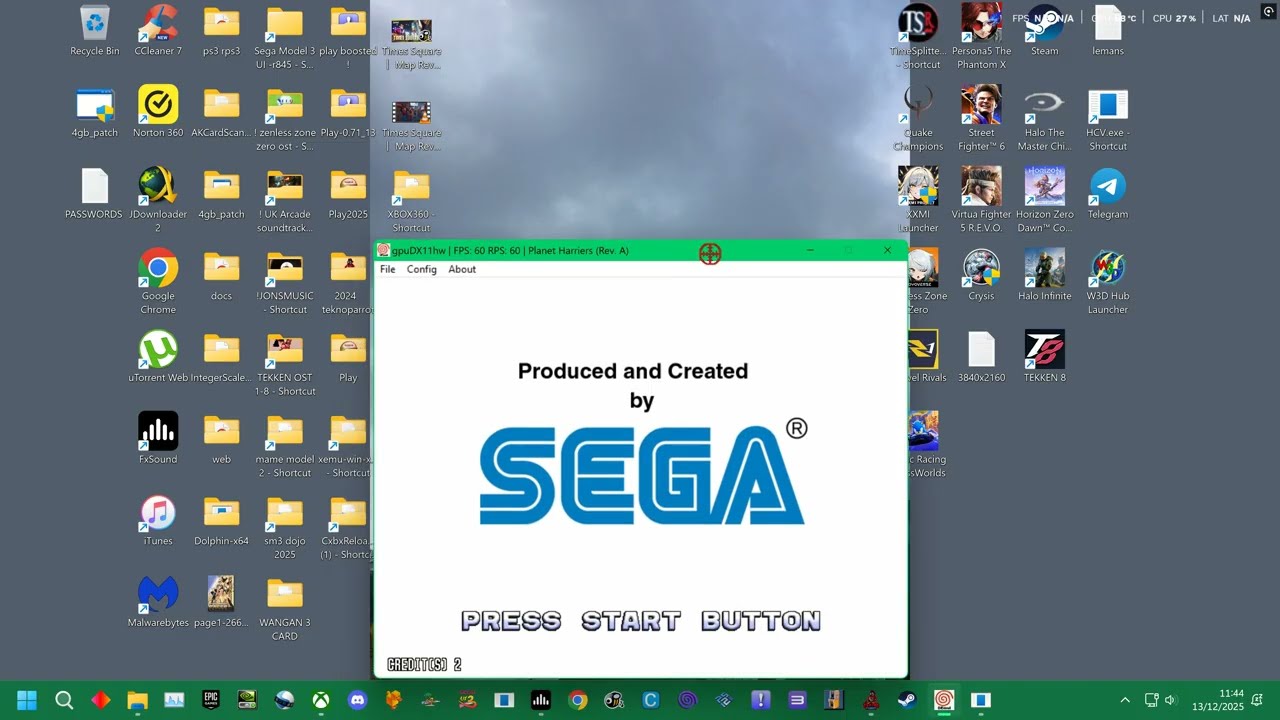Viewport: 1280px width, 720px height.
Task: Select the TEKKEN OST 1-8 shortcut
Action: tap(285, 364)
